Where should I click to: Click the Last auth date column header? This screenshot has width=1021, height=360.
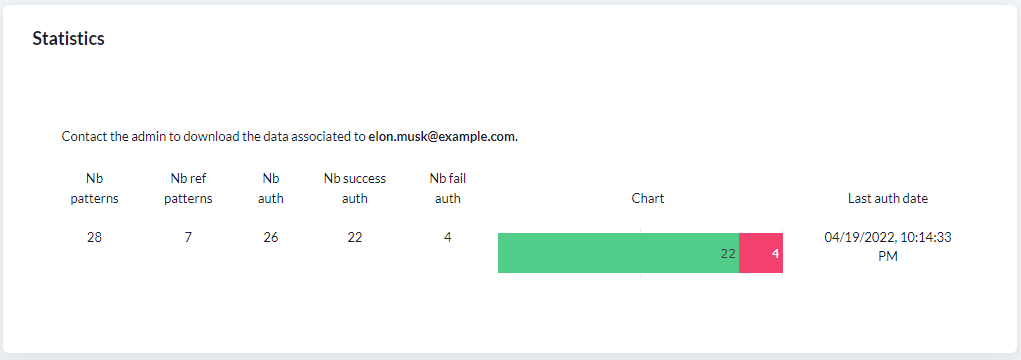[x=888, y=199]
